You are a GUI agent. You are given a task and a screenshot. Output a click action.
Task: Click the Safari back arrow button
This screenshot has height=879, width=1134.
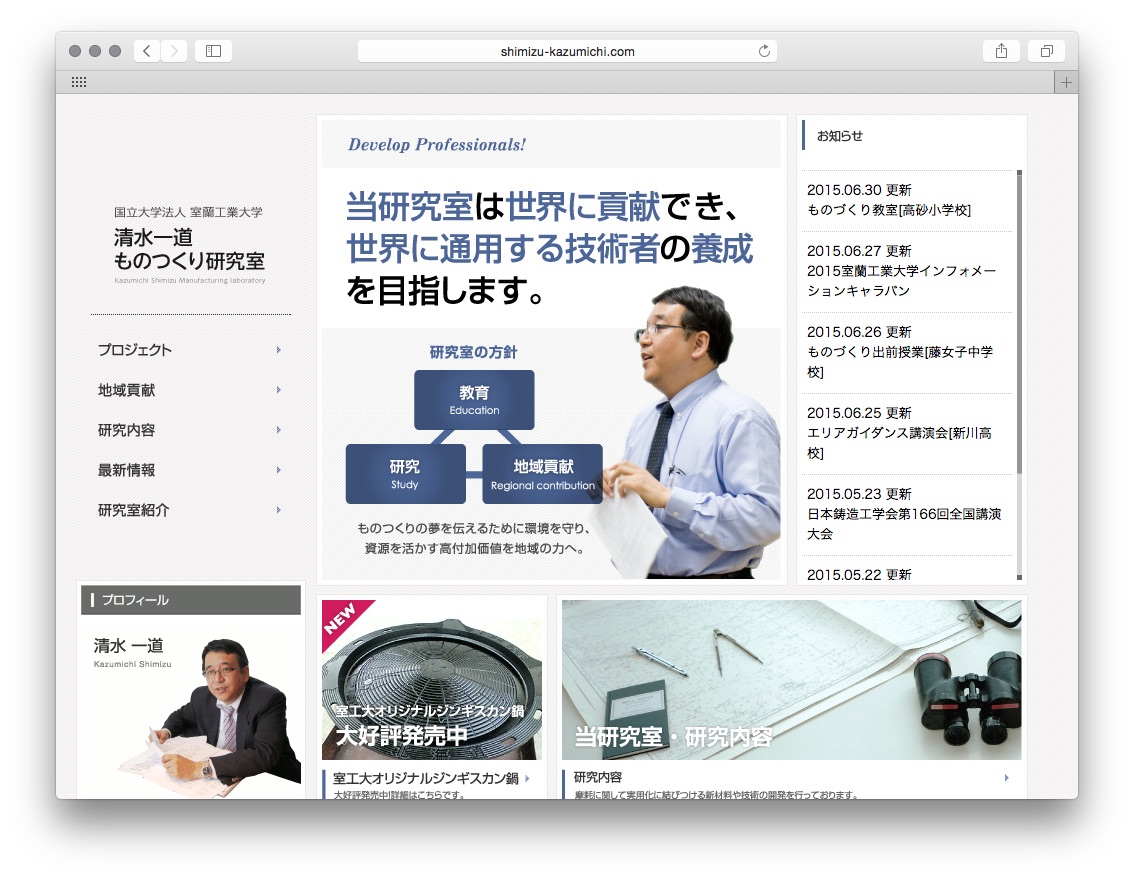click(x=147, y=51)
